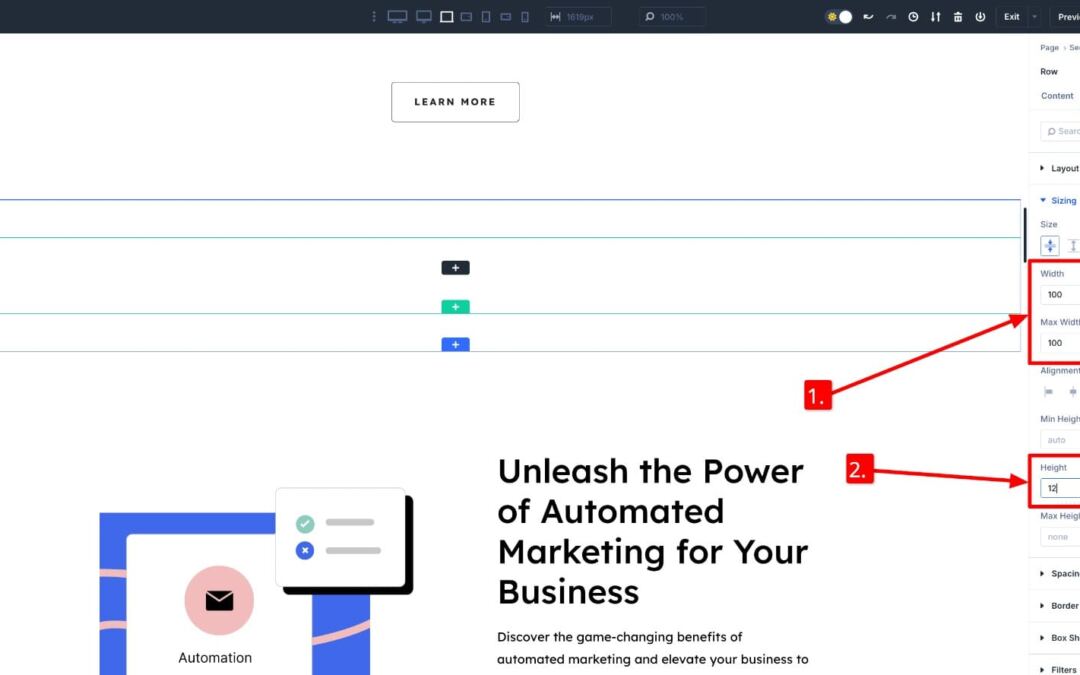The width and height of the screenshot is (1080, 675).
Task: Open the editing history clock icon
Action: pyautogui.click(x=913, y=16)
